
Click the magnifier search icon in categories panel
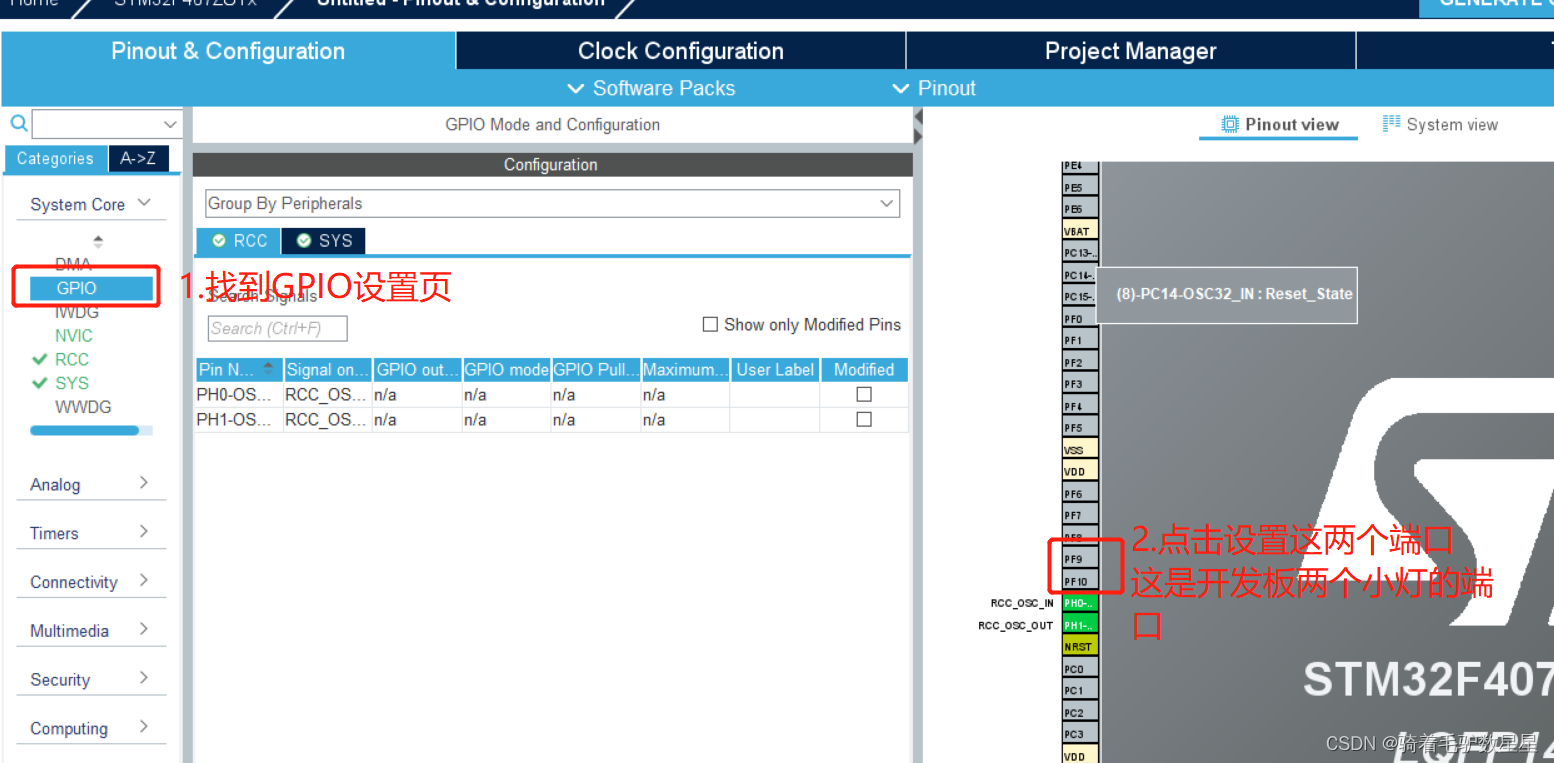18,124
